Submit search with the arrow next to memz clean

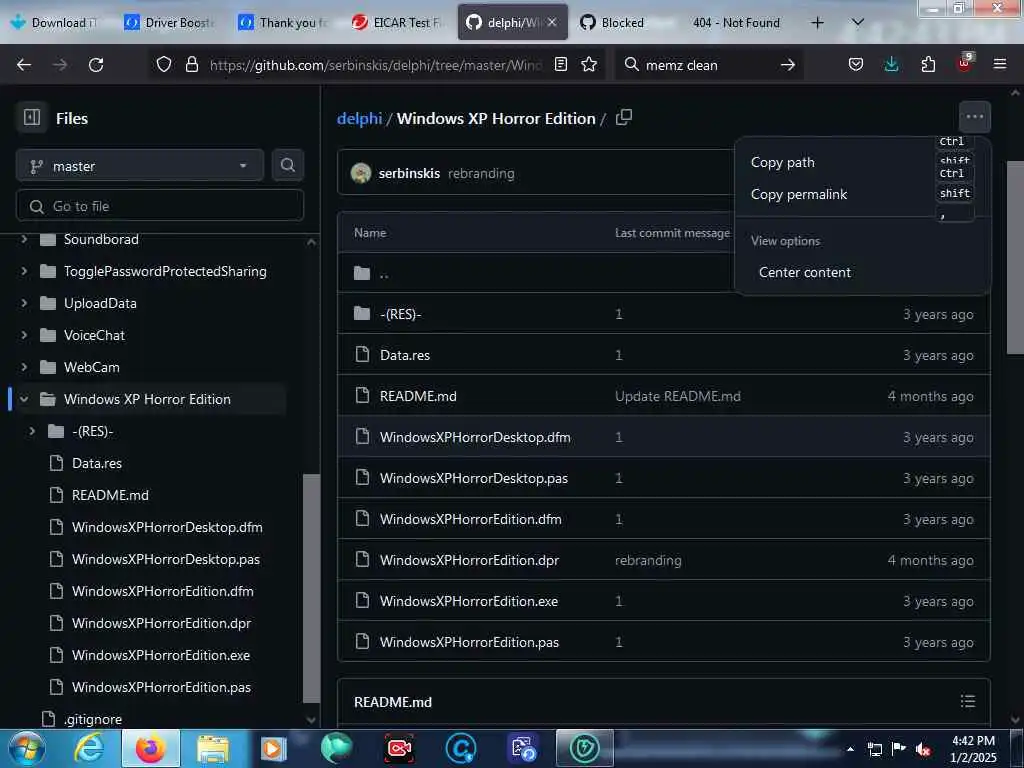pyautogui.click(x=788, y=65)
